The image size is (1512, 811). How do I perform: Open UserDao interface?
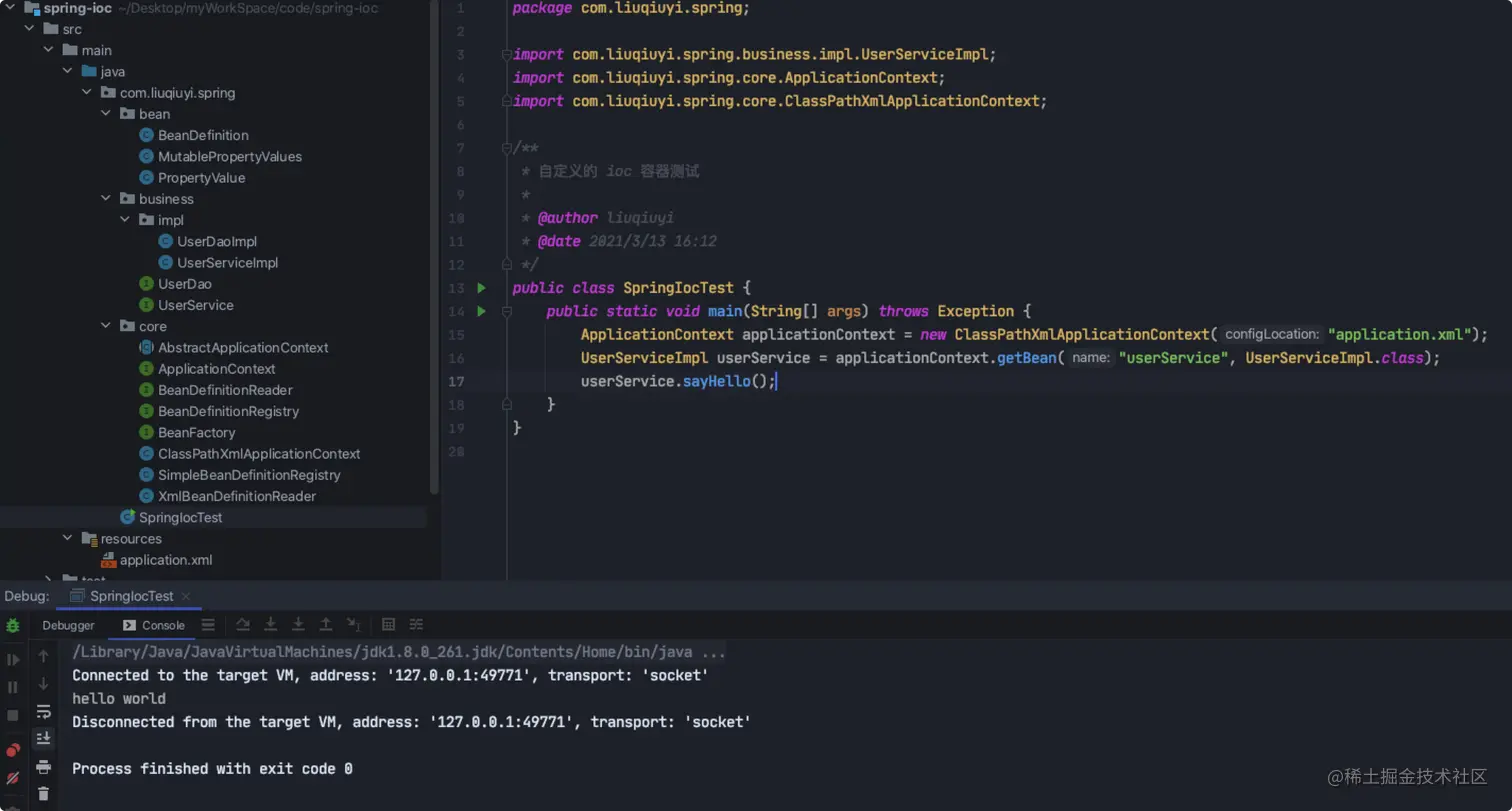coord(175,284)
